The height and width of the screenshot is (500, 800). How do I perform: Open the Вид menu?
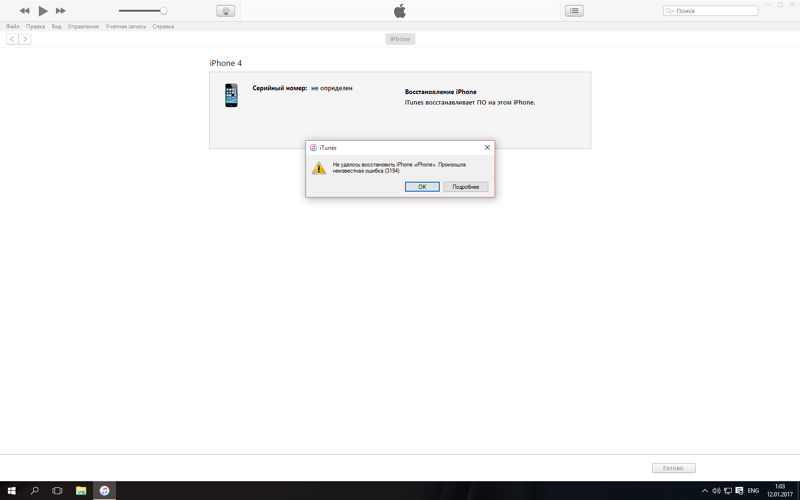pos(57,27)
